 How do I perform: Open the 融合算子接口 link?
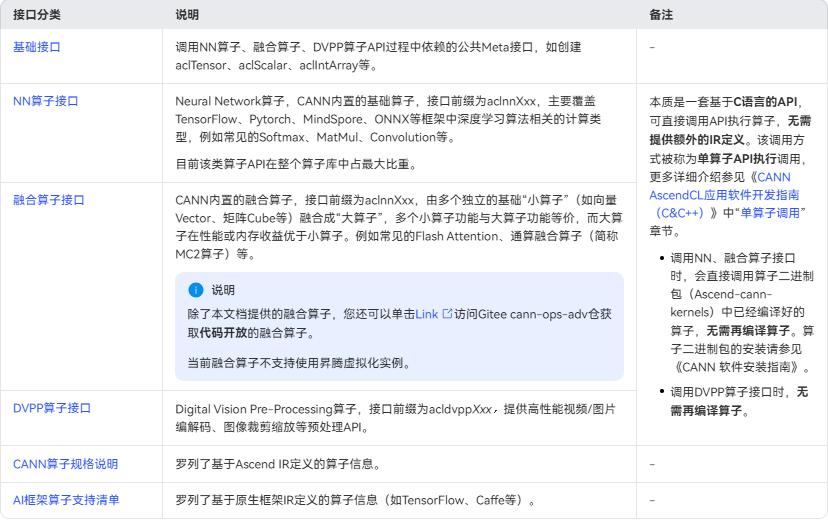coord(49,200)
